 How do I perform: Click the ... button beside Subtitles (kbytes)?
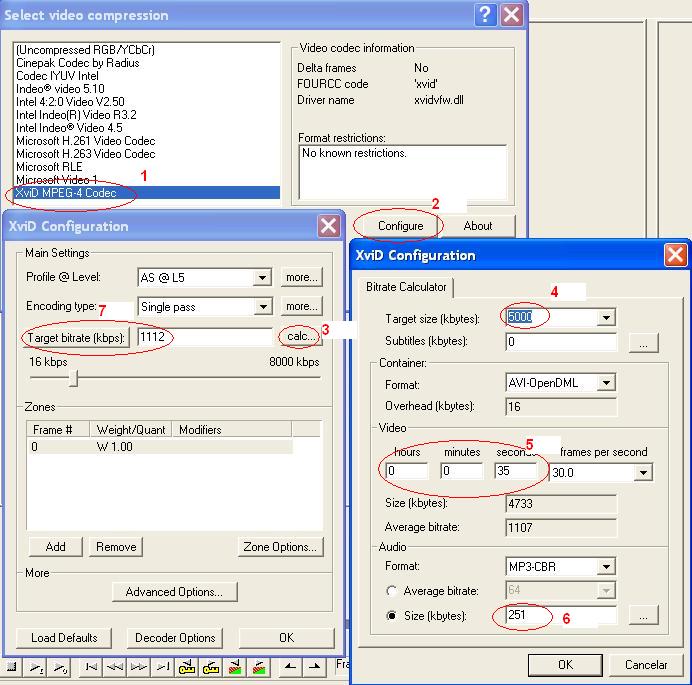coord(643,342)
